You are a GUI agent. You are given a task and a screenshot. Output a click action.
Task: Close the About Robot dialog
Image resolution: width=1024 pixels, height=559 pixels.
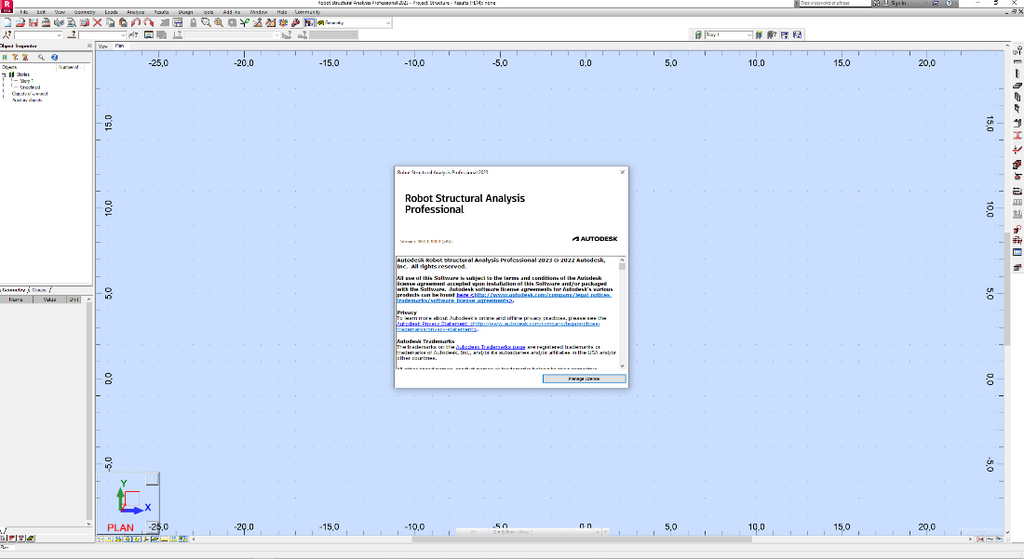pos(622,172)
